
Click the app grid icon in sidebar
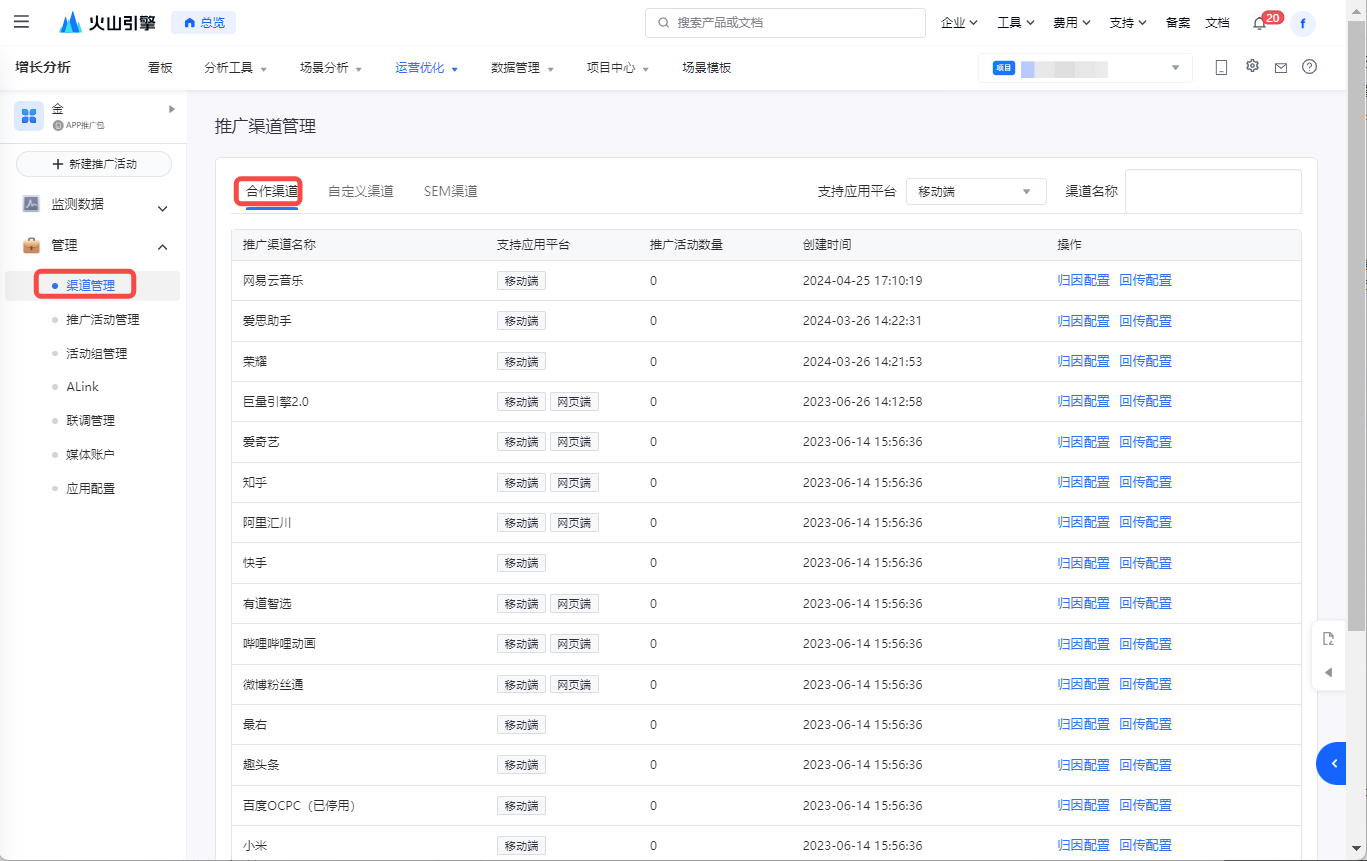pos(29,116)
